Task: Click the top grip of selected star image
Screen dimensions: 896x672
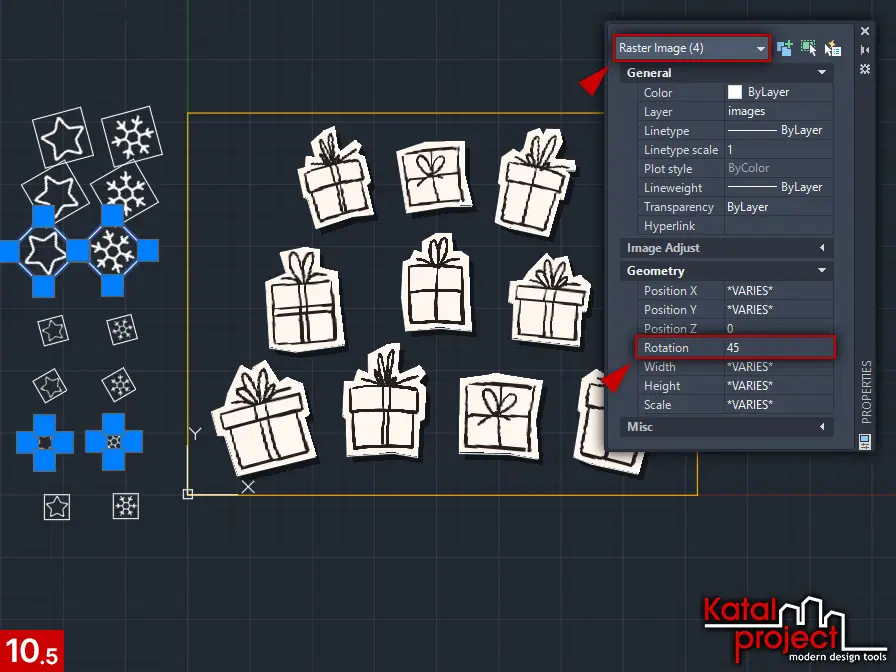Action: coord(43,216)
